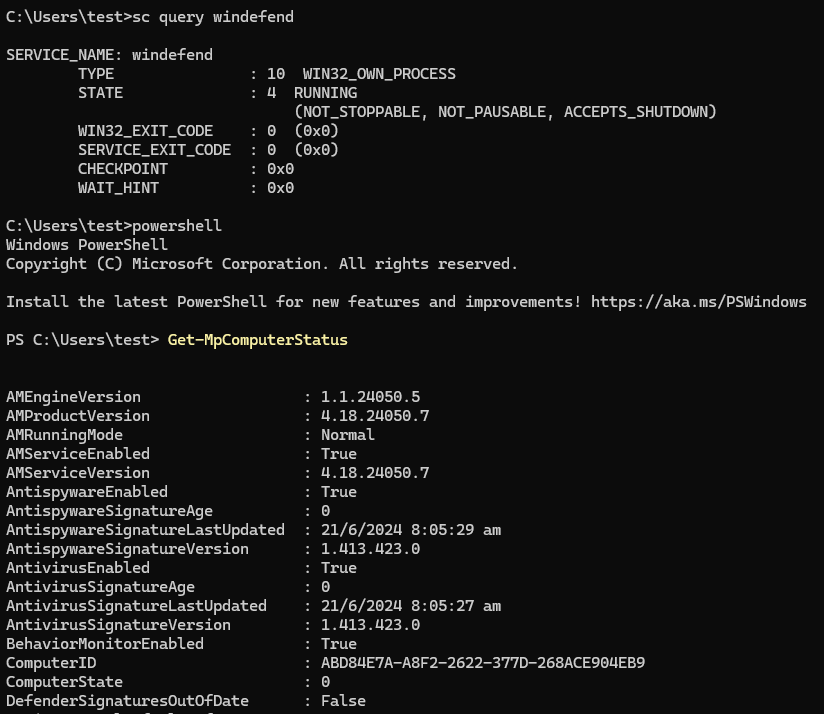Click the AMRunningMode value Normal
This screenshot has height=714, width=824.
click(347, 435)
